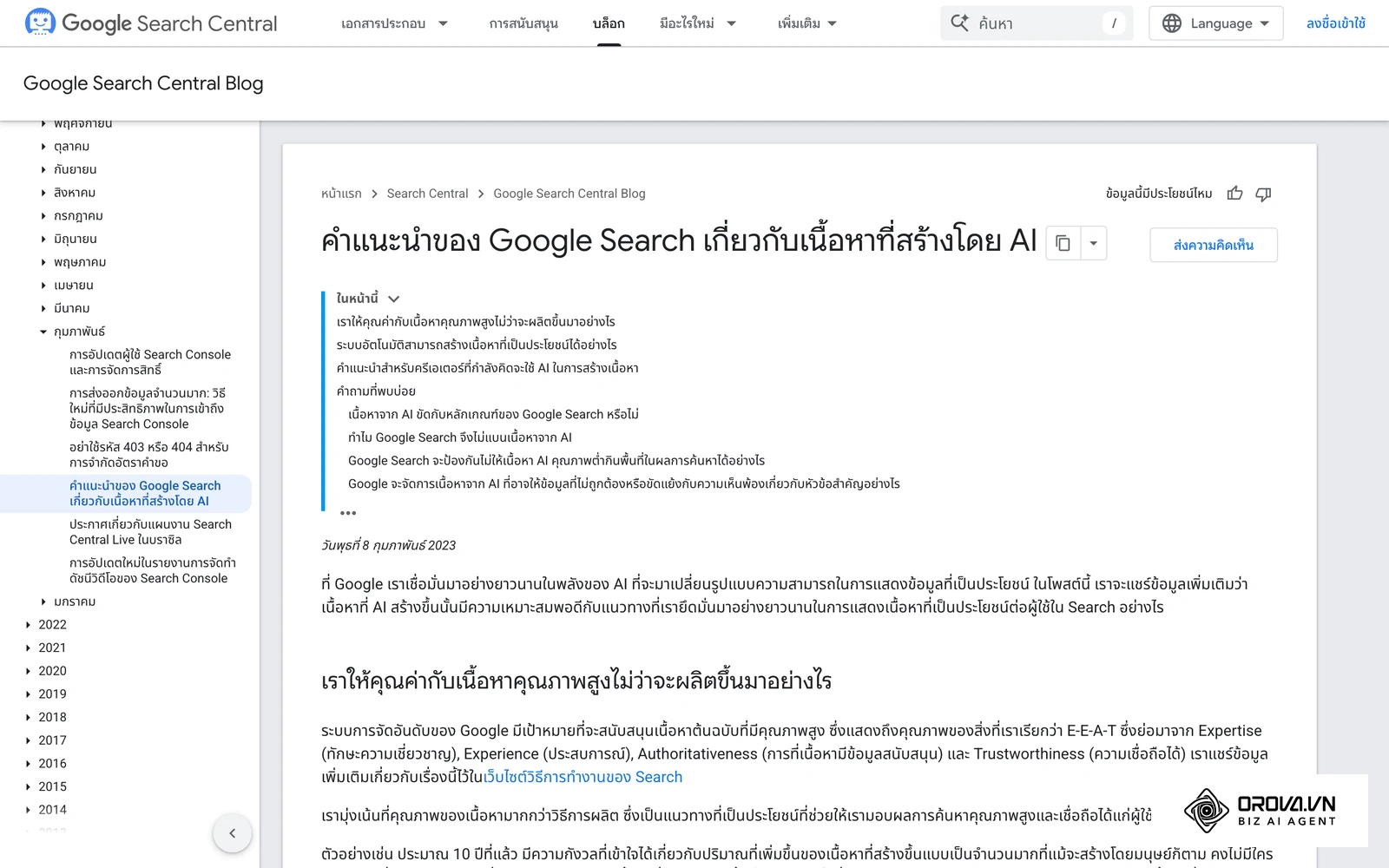Expand the 2022 year in sidebar

coord(28,625)
